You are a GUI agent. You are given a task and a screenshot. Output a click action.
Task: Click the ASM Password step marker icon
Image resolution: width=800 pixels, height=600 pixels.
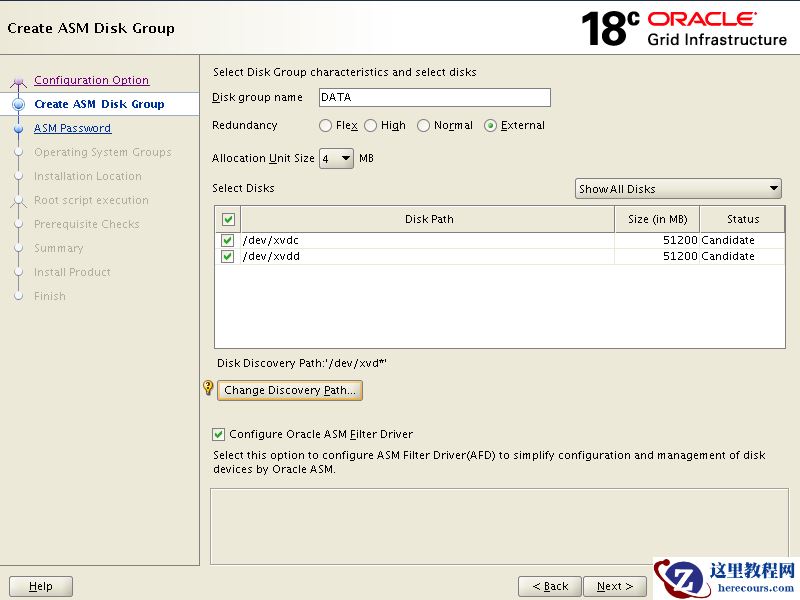(x=18, y=129)
